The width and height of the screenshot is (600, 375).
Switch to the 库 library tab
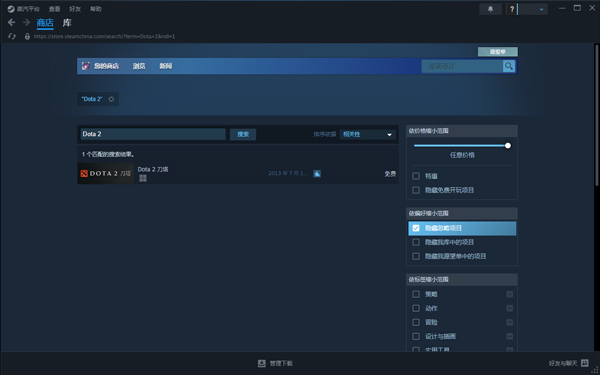pos(67,23)
